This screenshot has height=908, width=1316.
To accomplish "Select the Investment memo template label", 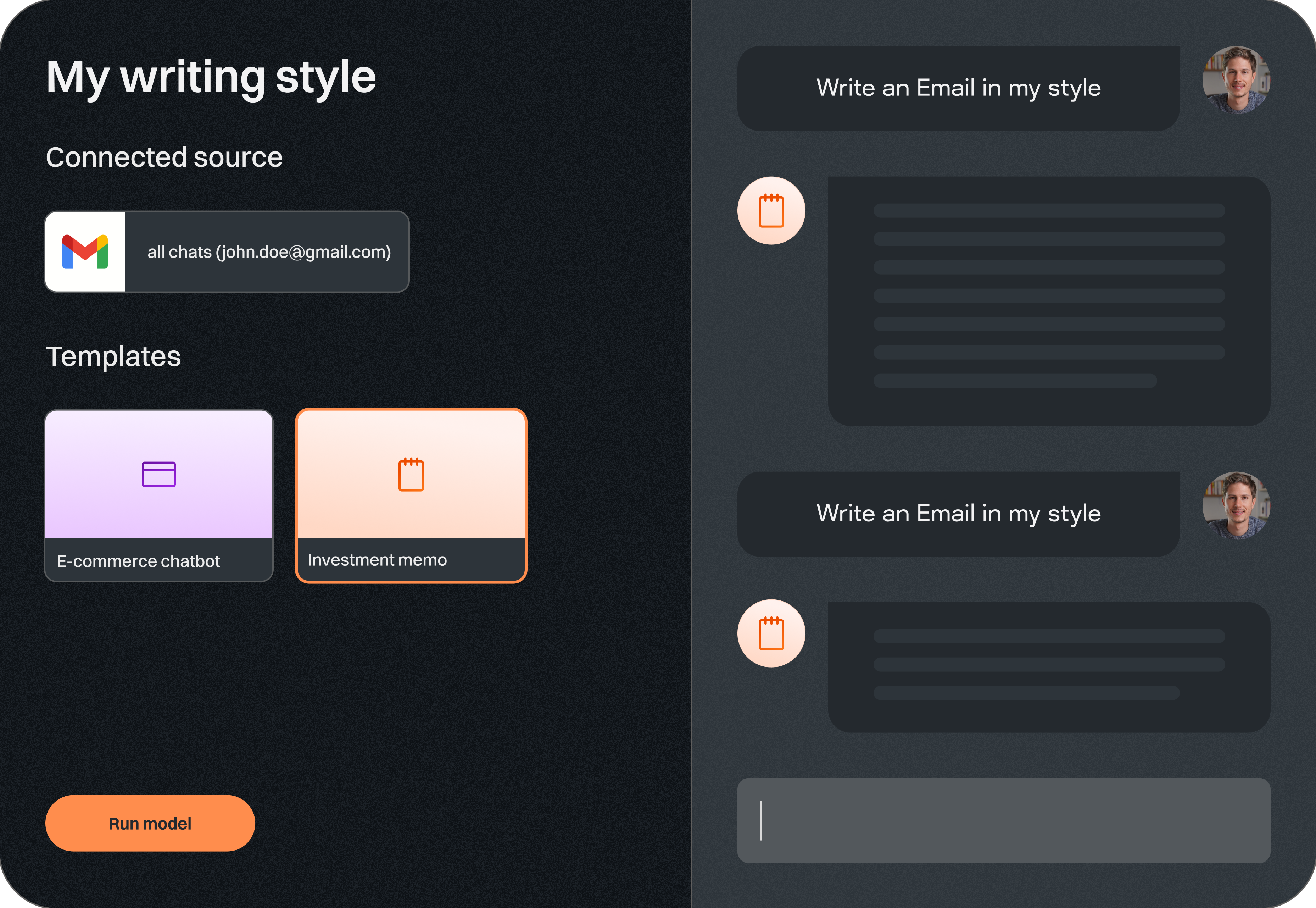I will pos(377,560).
